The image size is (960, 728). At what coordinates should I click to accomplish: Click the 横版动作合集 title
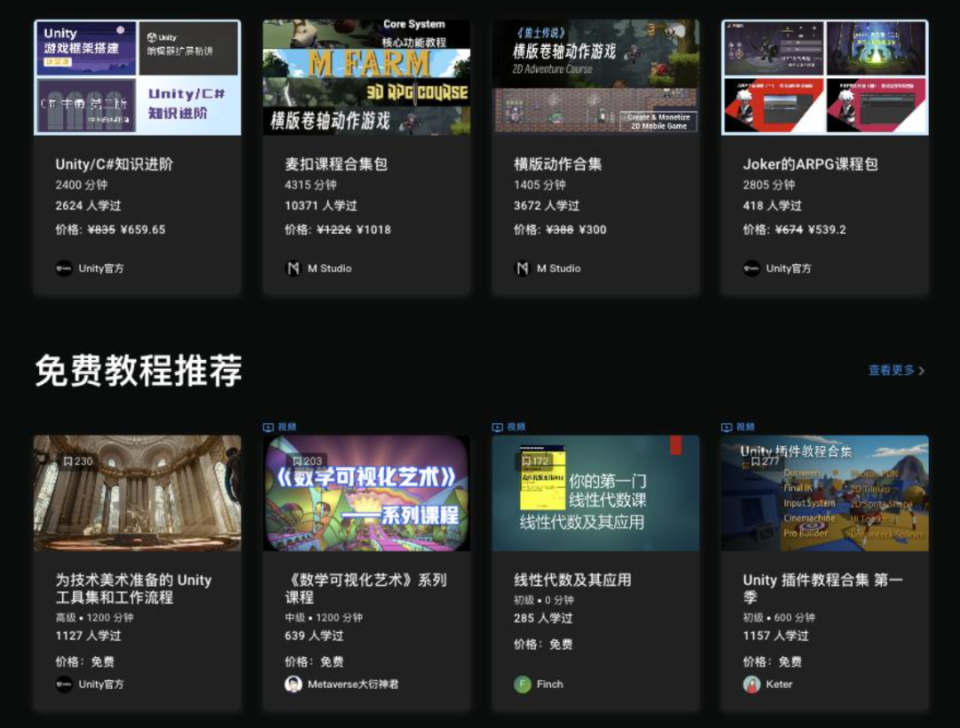[557, 164]
